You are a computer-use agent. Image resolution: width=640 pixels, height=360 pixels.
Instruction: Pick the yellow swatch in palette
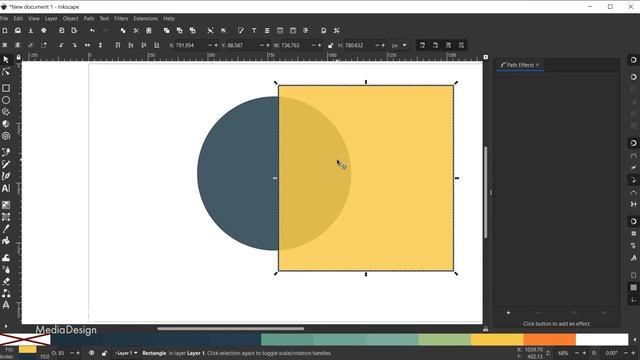tap(497, 340)
